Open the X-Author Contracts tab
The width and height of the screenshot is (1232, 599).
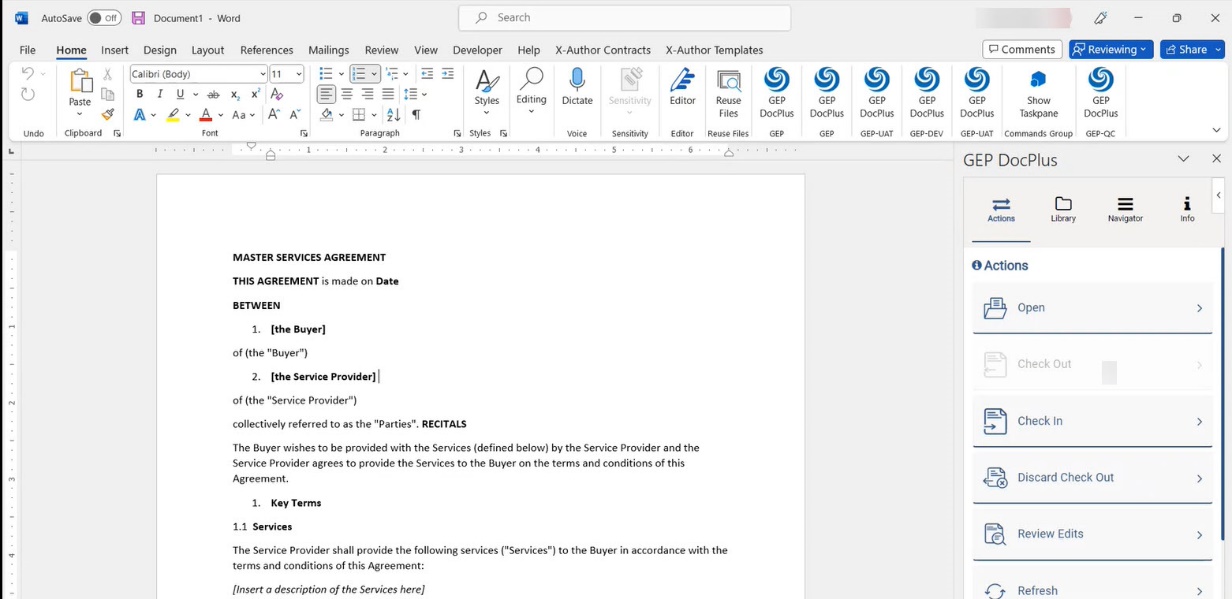click(x=603, y=50)
